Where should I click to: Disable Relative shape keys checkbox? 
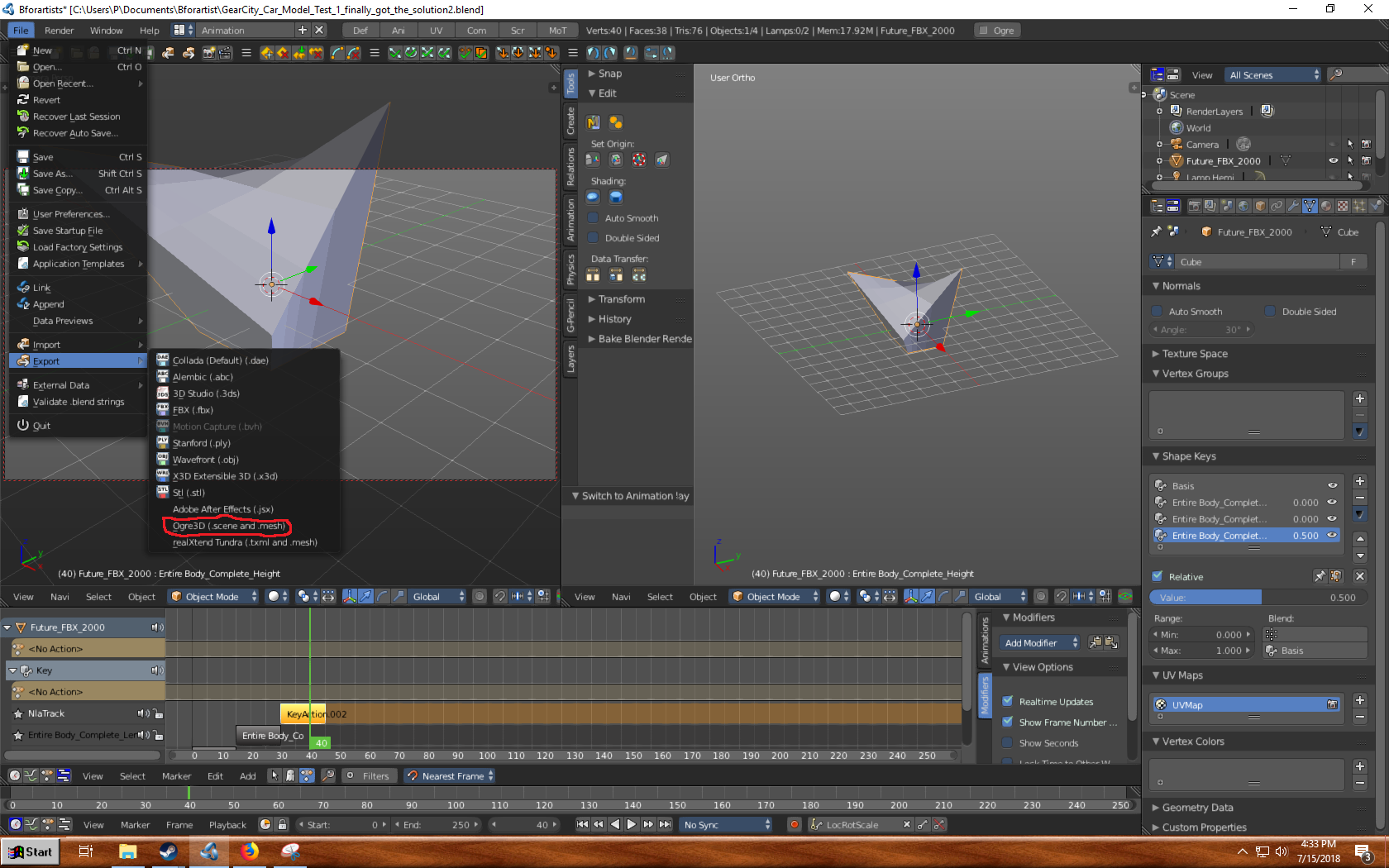1157,577
